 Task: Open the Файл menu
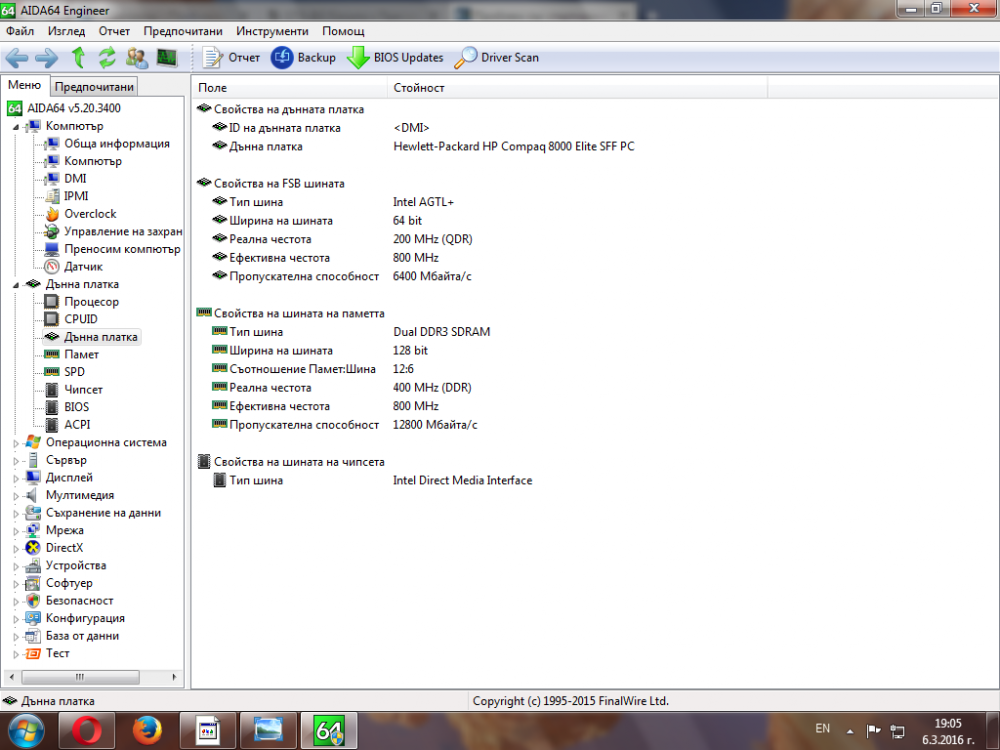[x=20, y=31]
